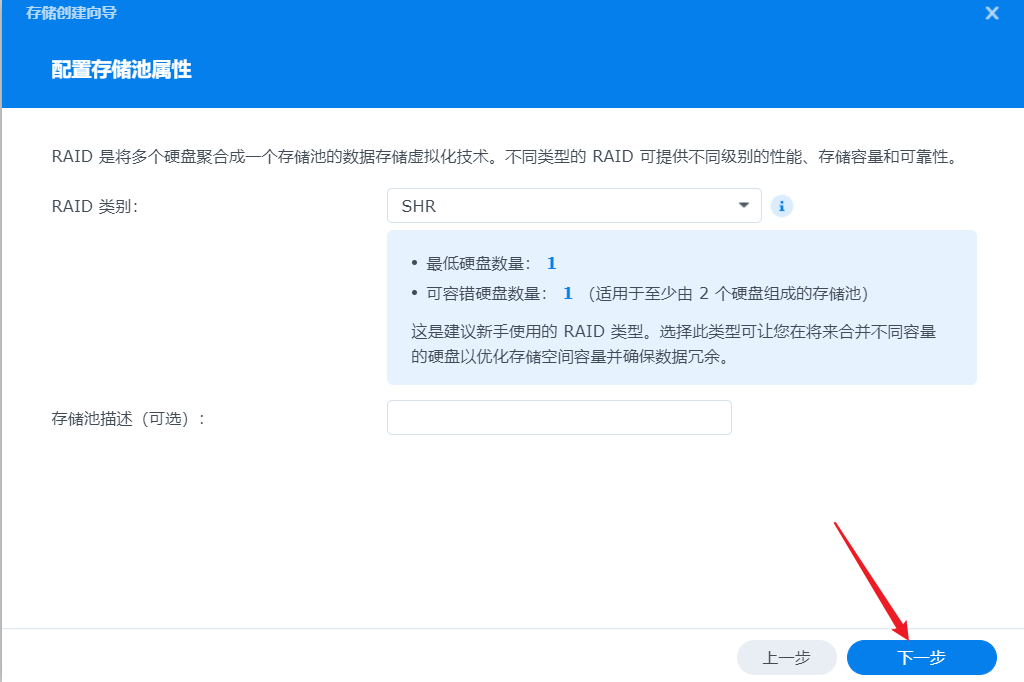Click the 存储创建向导 window title
The height and width of the screenshot is (682, 1024).
point(71,12)
